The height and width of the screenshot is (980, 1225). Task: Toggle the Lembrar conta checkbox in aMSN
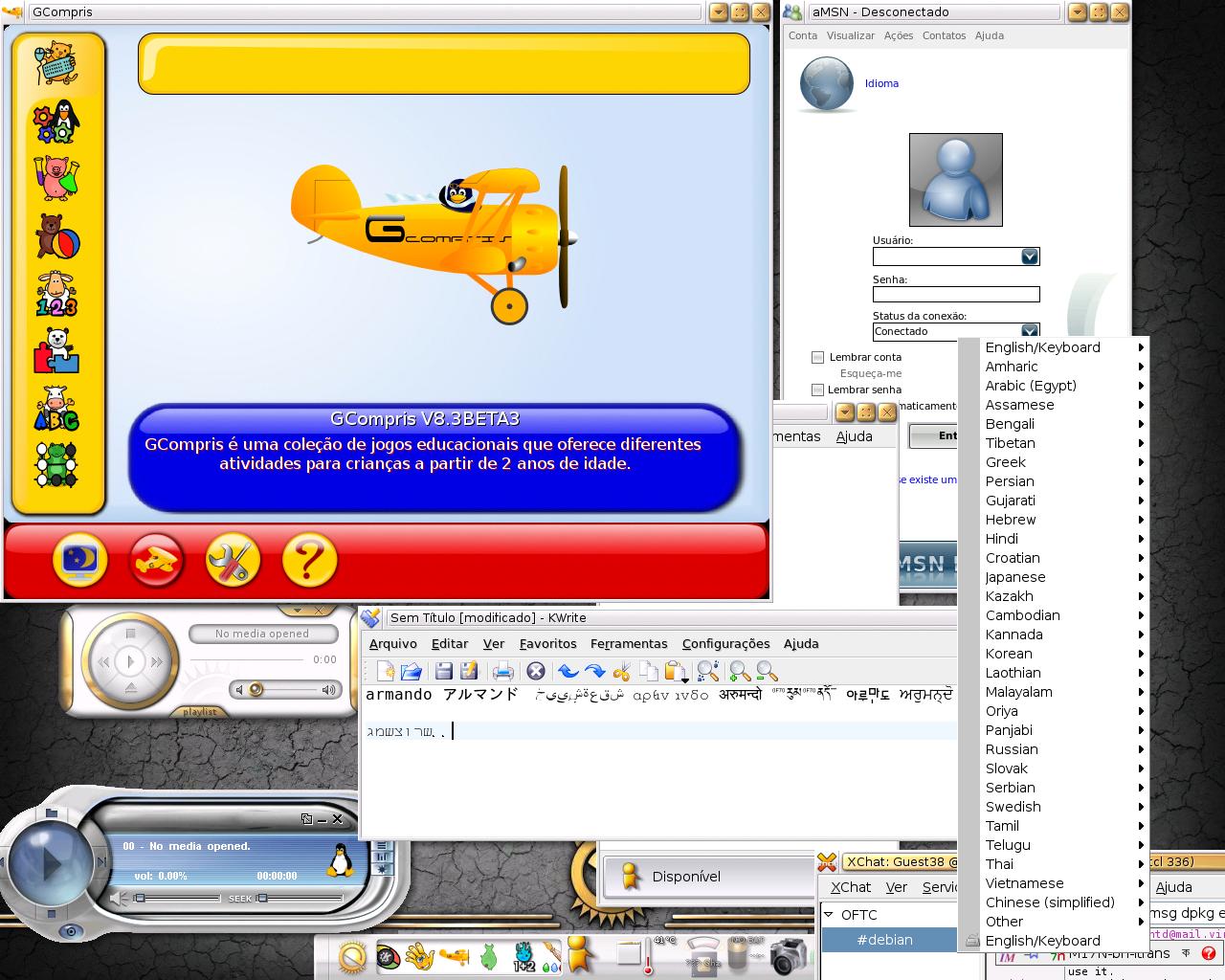pos(817,357)
